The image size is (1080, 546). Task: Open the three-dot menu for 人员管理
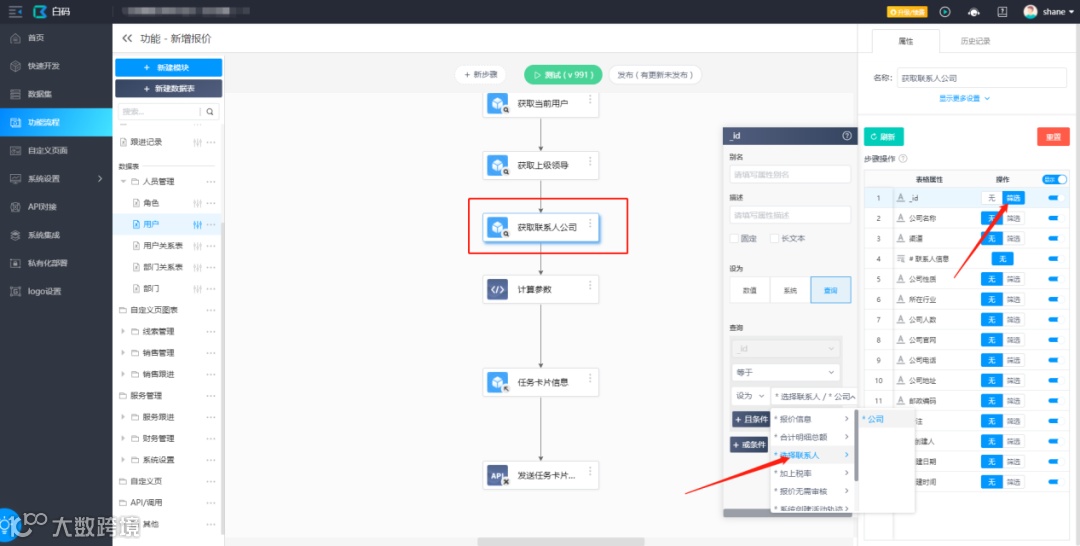point(211,182)
